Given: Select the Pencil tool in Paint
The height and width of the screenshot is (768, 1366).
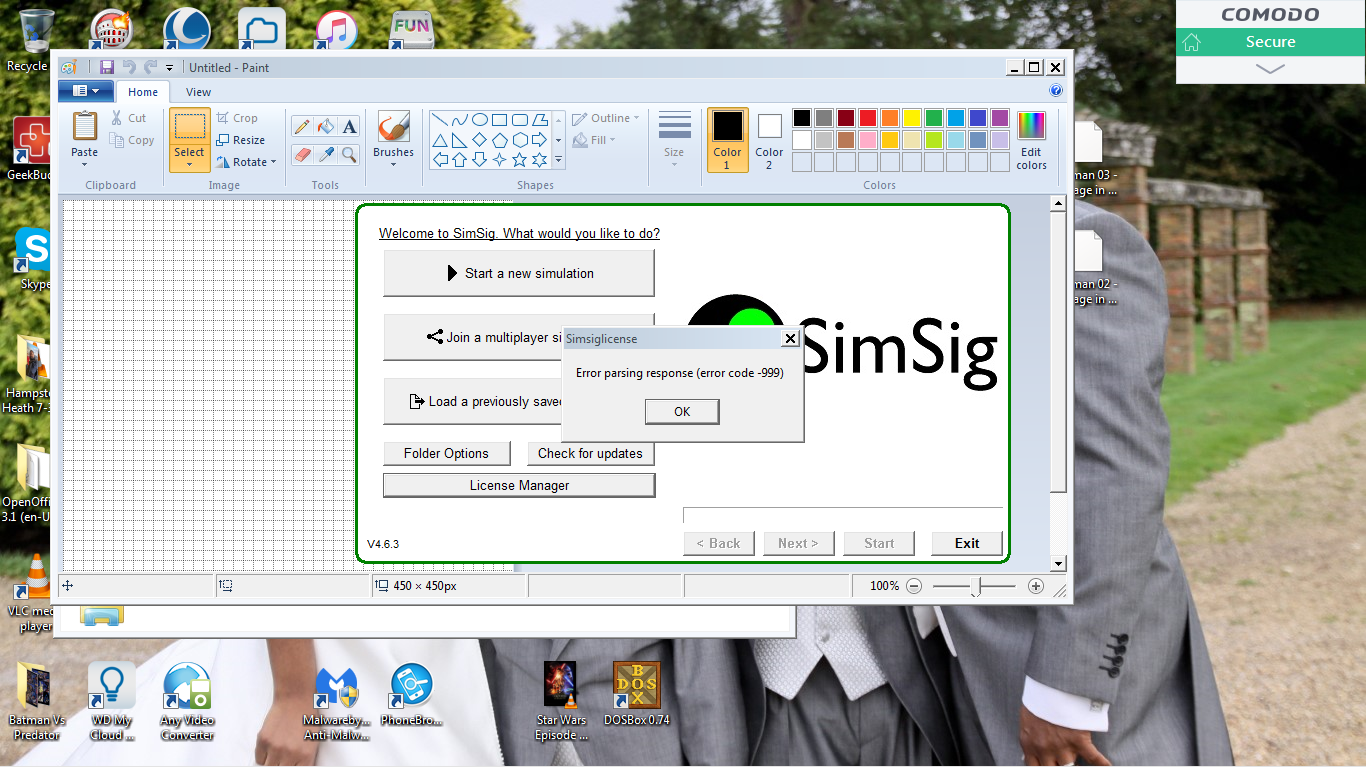Looking at the screenshot, I should 301,126.
